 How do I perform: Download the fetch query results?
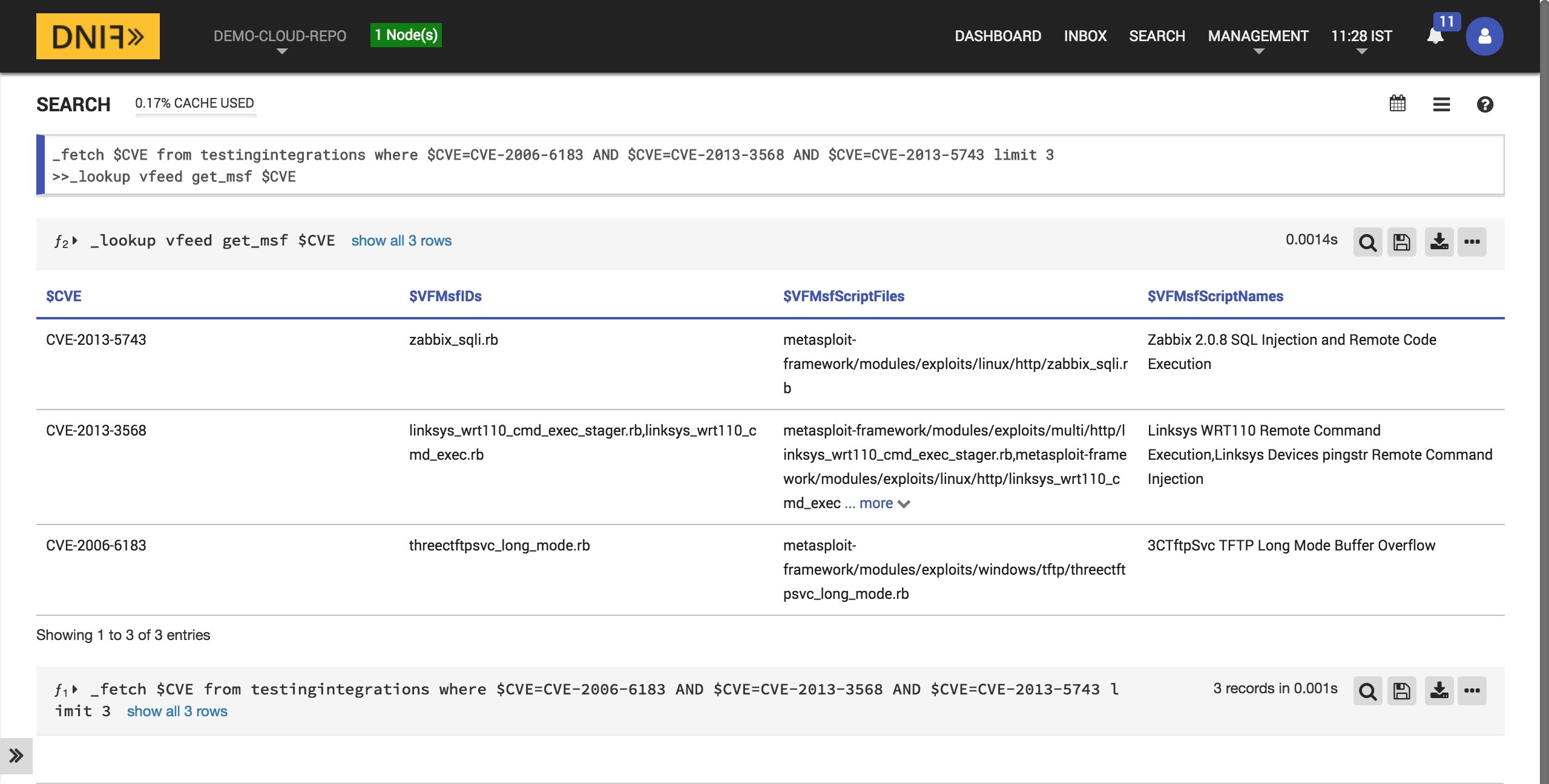point(1439,691)
